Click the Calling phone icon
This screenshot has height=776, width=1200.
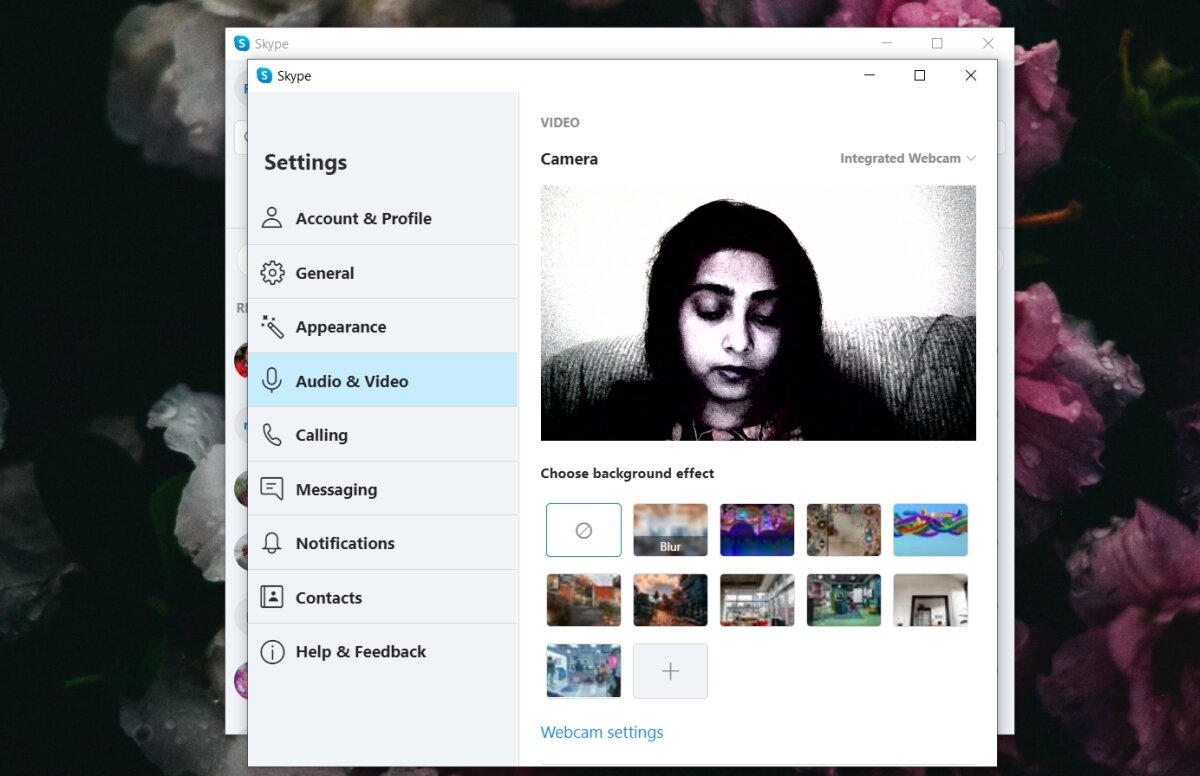272,435
